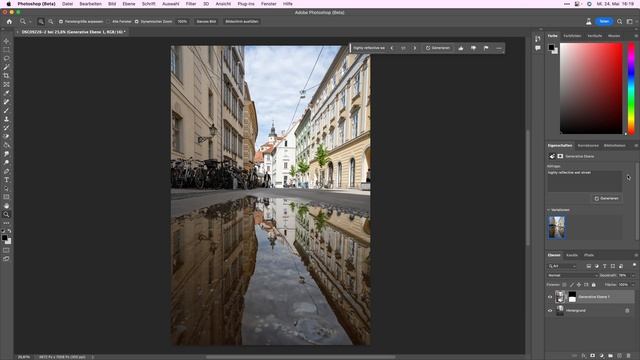Switch to the Pfade tab
640x360 pixels.
(x=589, y=256)
